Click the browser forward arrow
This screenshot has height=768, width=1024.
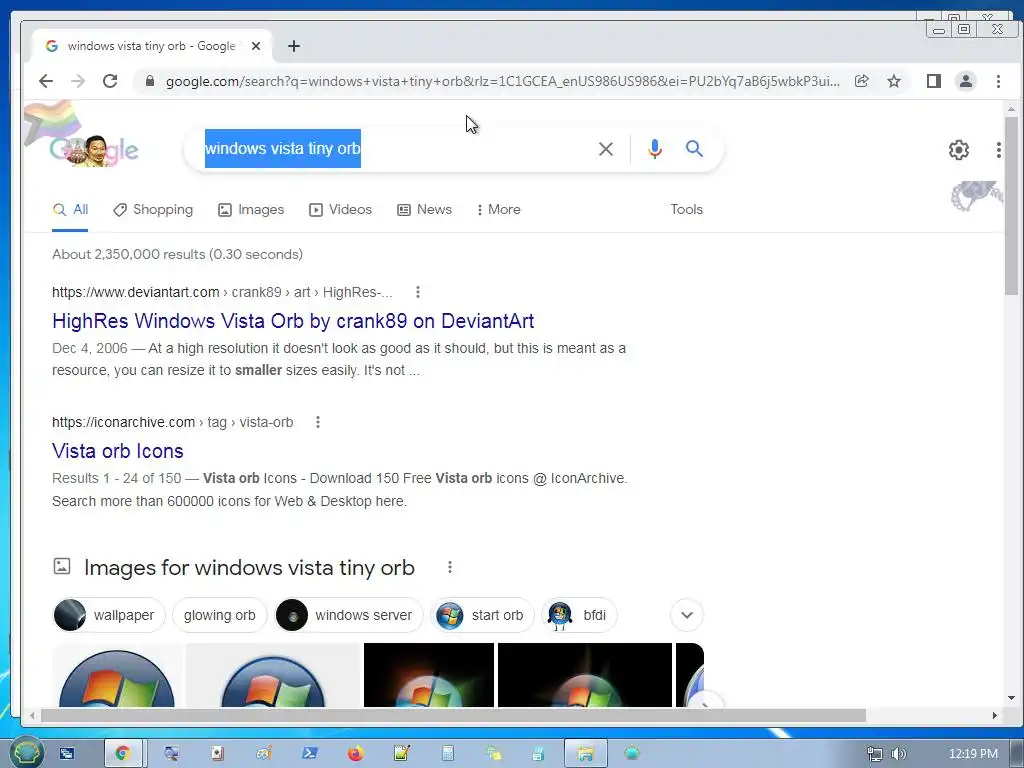78,81
